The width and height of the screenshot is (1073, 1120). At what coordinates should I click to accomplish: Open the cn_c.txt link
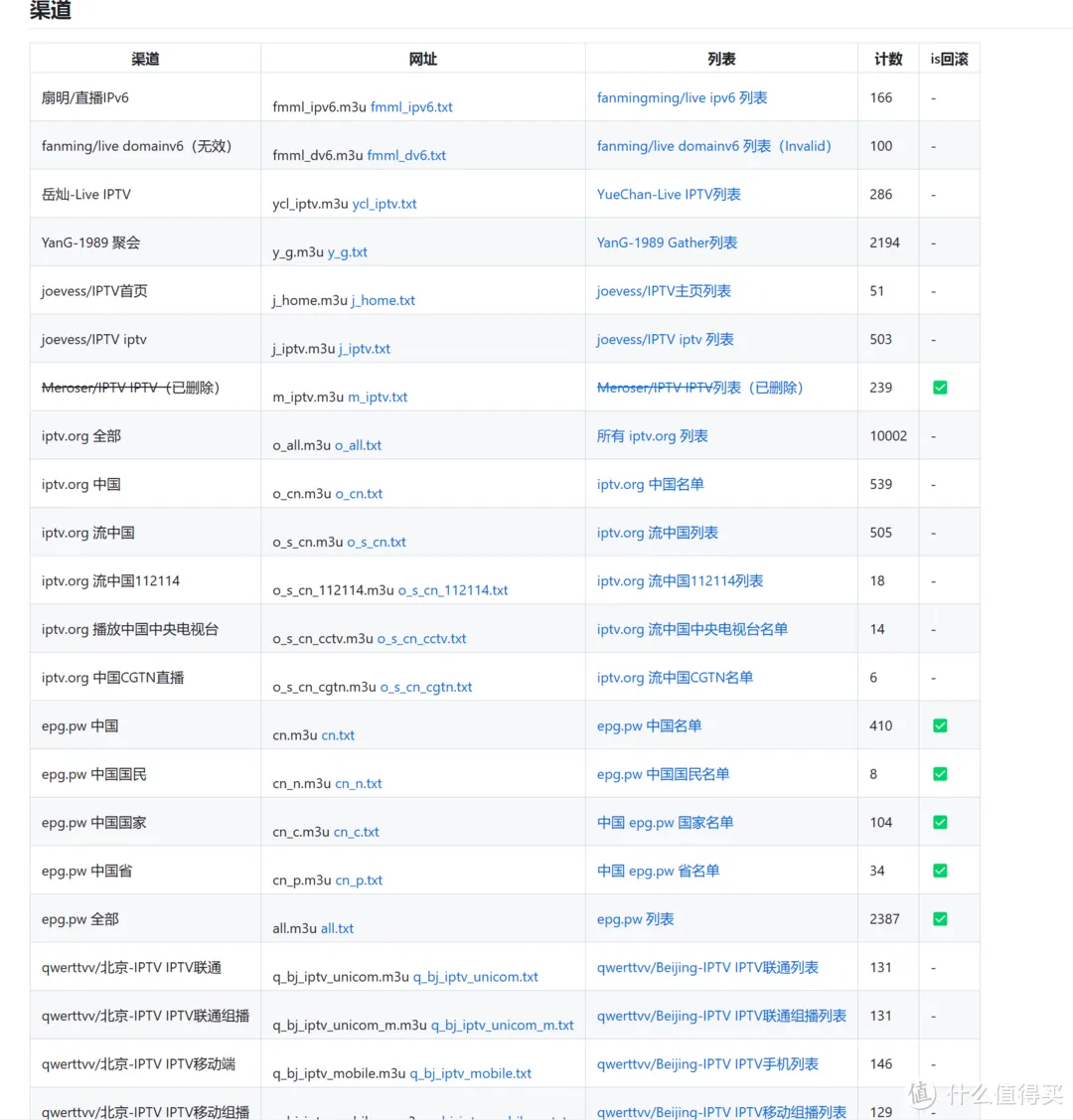tap(357, 832)
